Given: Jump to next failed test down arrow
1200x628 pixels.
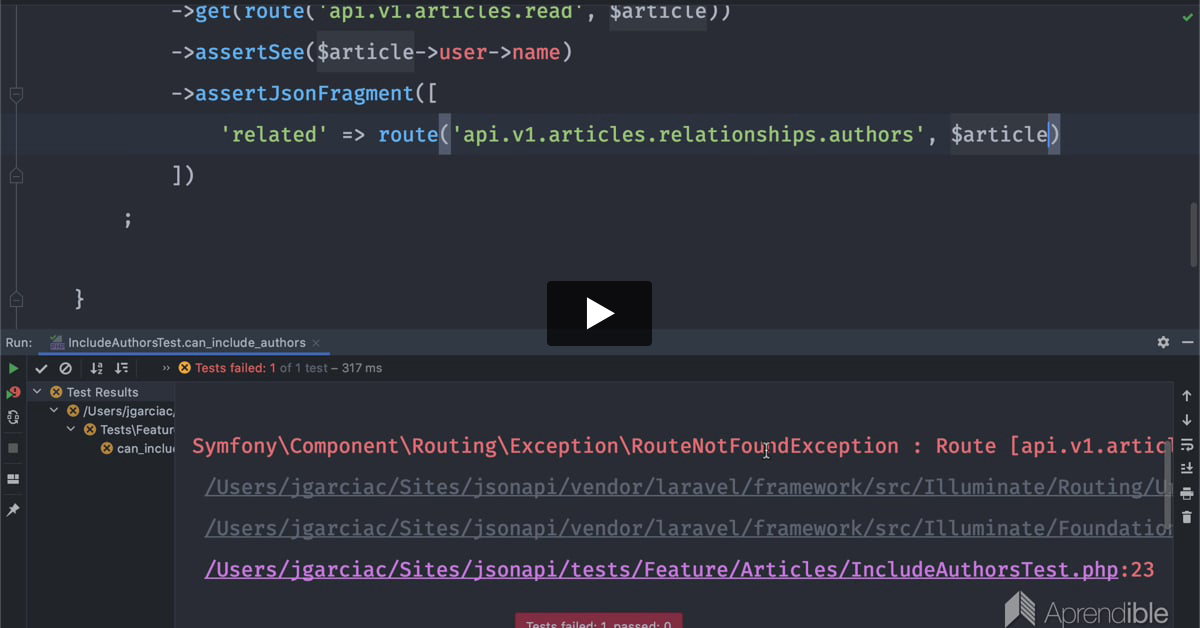Looking at the screenshot, I should 1187,420.
